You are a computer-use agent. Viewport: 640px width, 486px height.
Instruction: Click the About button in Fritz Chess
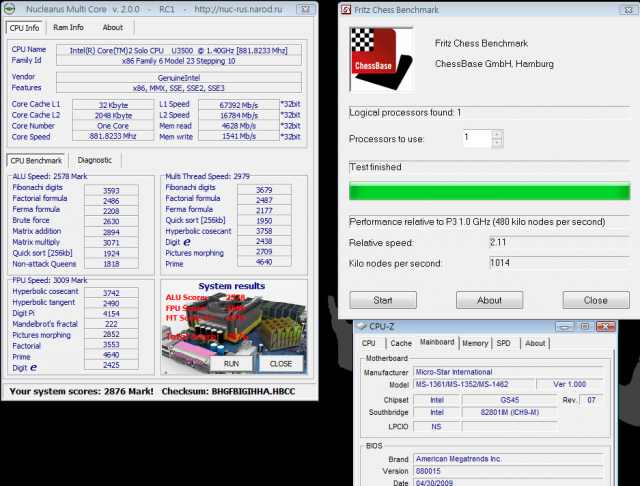[489, 300]
